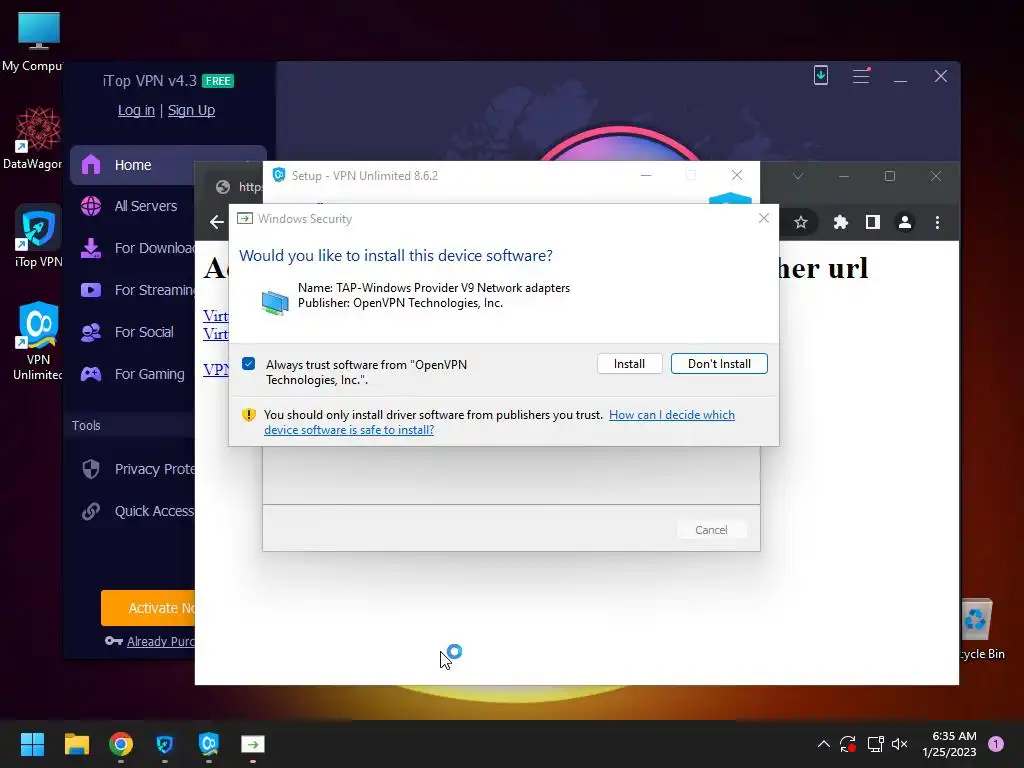The image size is (1024, 768).
Task: Click Cancel in VPN Unlimited setup
Action: click(711, 530)
